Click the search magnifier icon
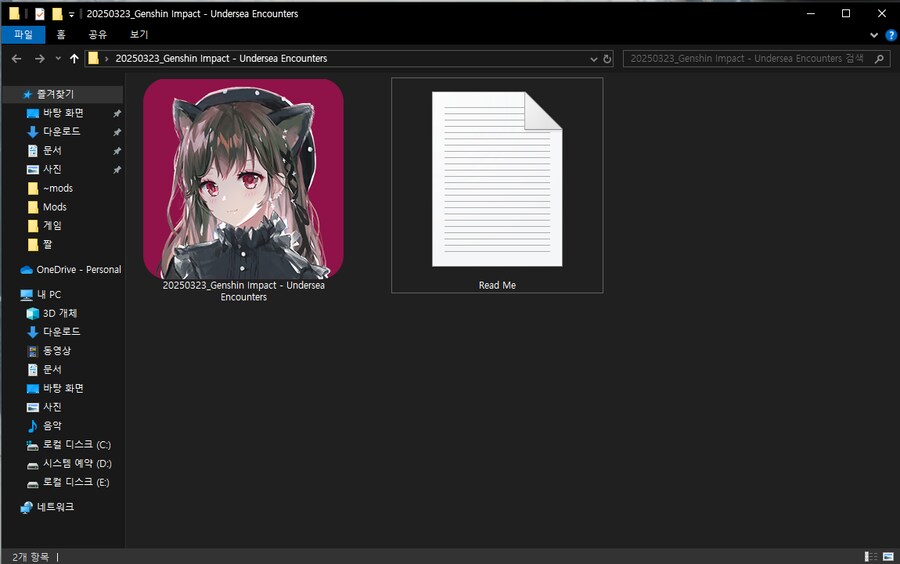Screen dimensions: 900x564 879,59
